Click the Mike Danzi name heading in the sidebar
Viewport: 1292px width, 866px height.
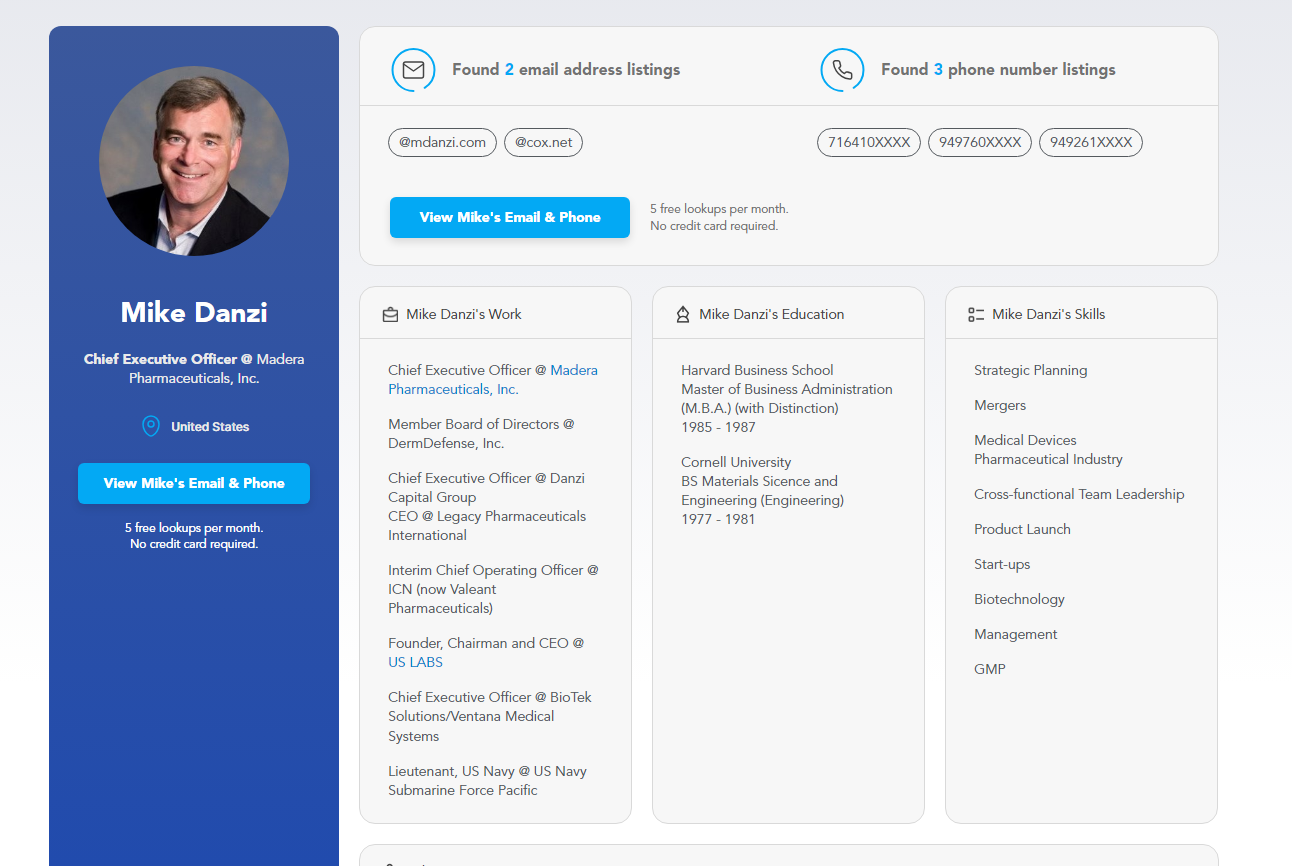click(194, 312)
